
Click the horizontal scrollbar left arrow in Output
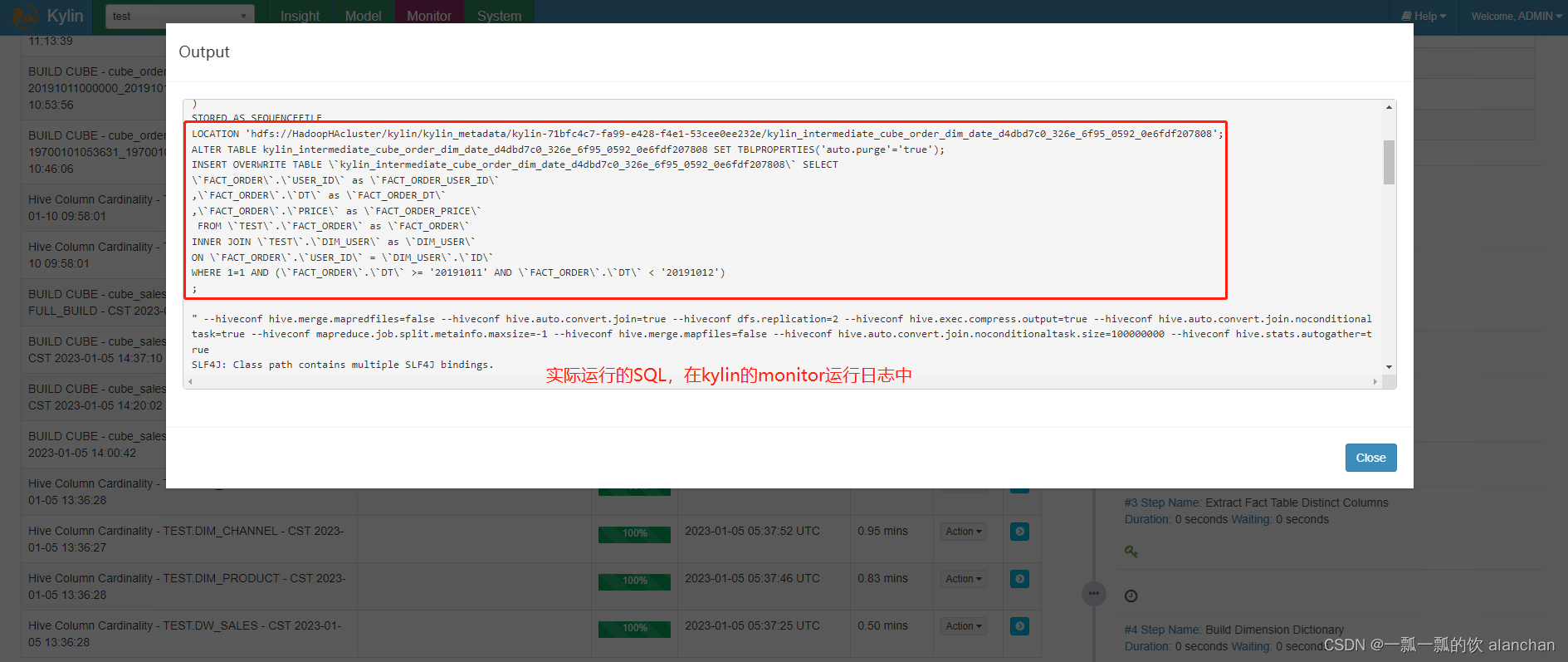[x=190, y=382]
